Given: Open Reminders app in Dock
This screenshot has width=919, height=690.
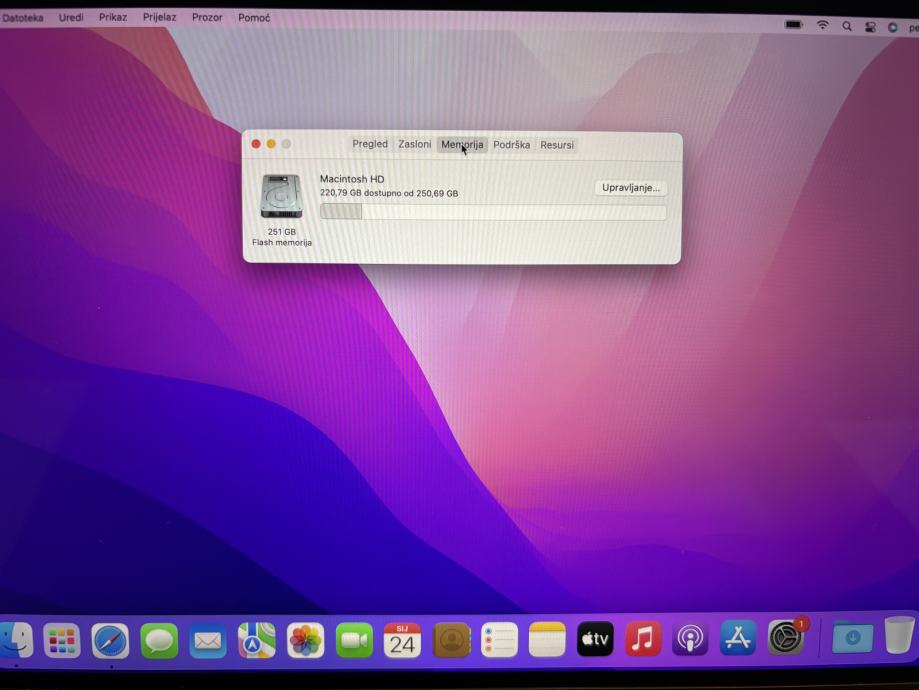Looking at the screenshot, I should click(x=499, y=640).
